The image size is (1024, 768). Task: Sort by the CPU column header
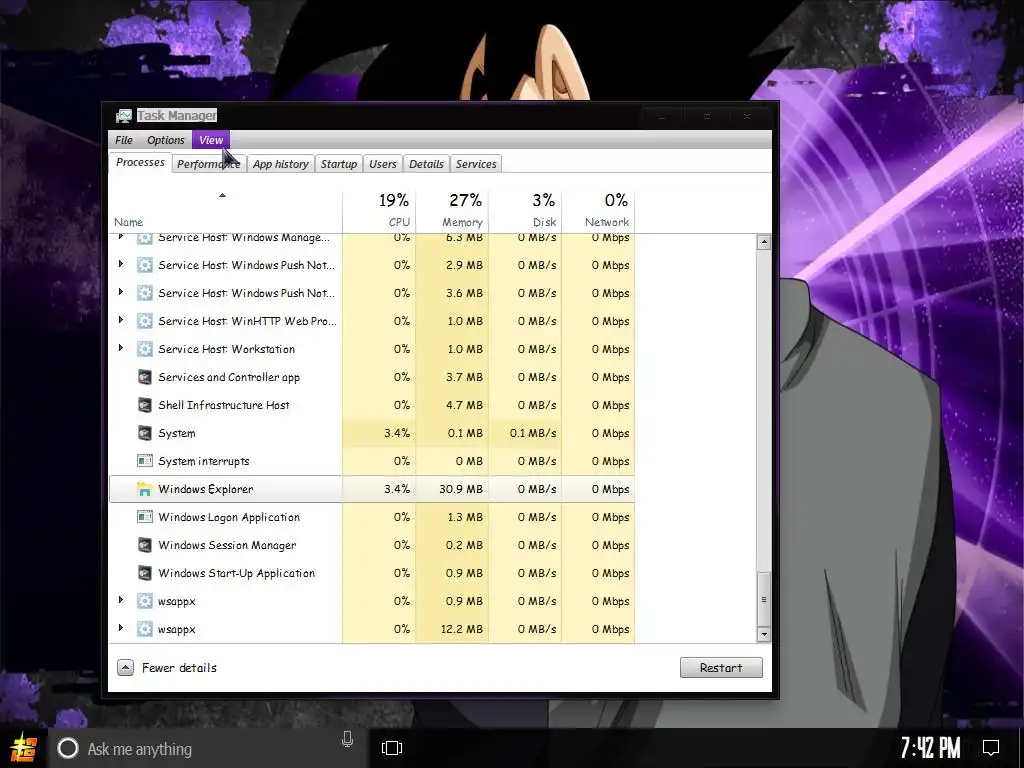coord(379,210)
